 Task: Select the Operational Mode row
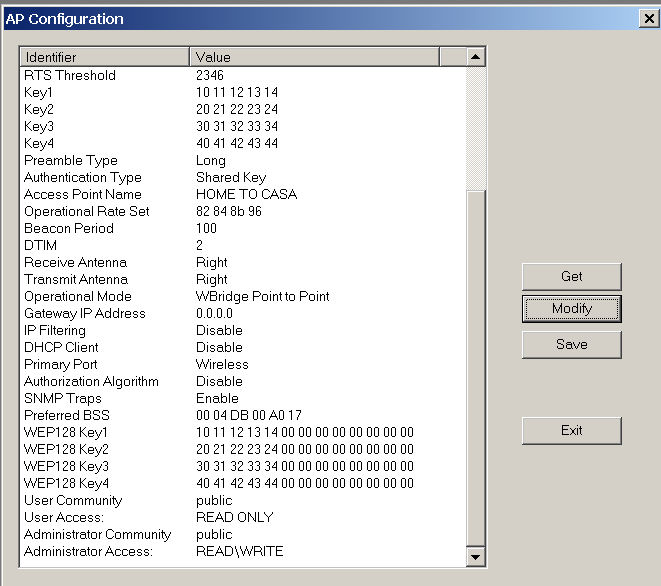[243, 296]
